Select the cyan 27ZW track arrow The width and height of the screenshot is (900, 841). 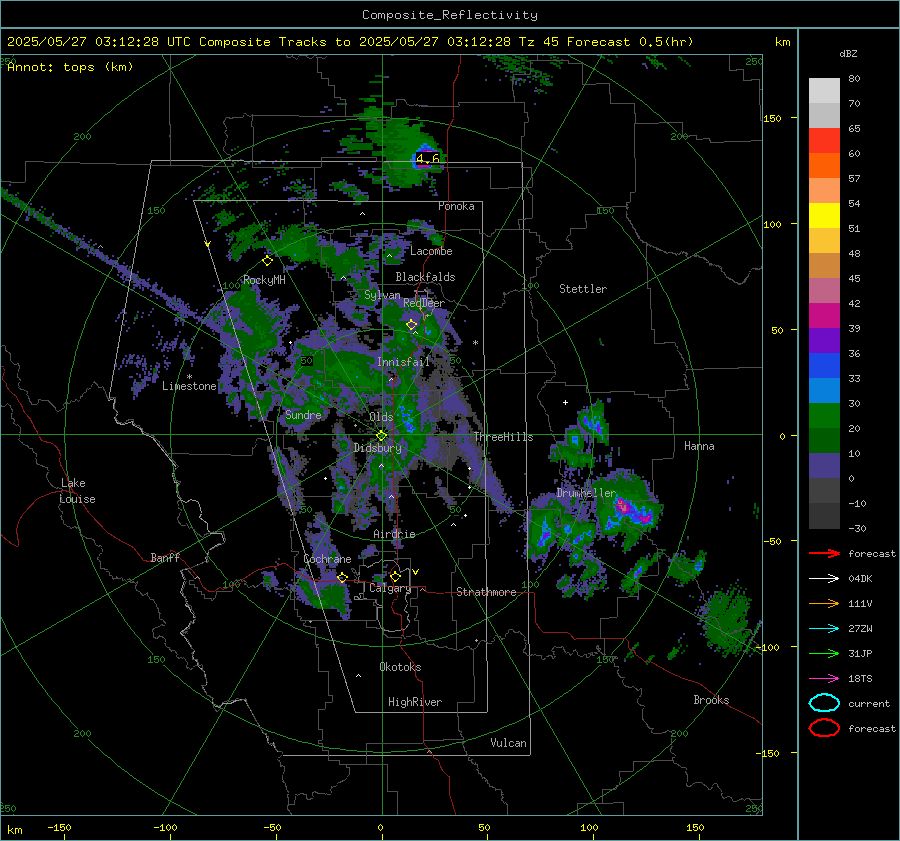pos(824,629)
